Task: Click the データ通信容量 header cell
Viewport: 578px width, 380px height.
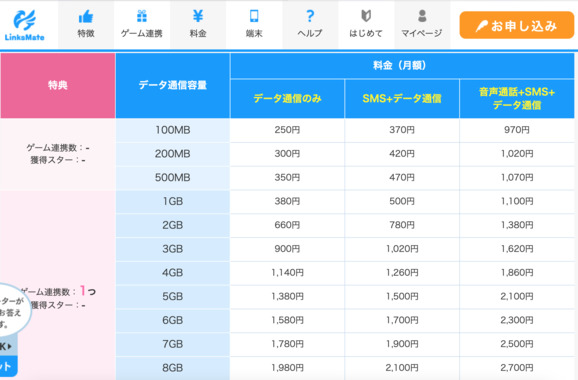Action: point(173,86)
